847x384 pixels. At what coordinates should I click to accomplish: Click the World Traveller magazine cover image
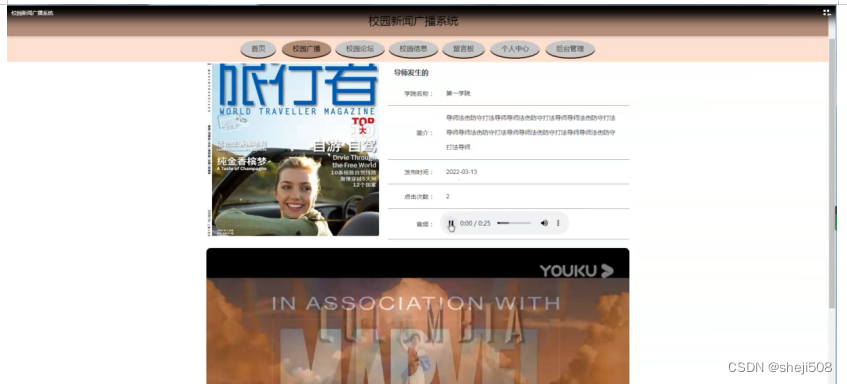[x=293, y=150]
